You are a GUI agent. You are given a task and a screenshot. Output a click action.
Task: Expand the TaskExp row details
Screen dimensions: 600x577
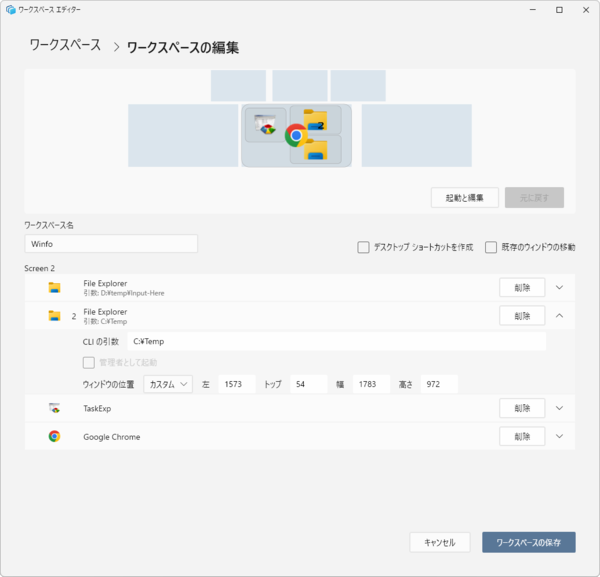click(x=559, y=408)
